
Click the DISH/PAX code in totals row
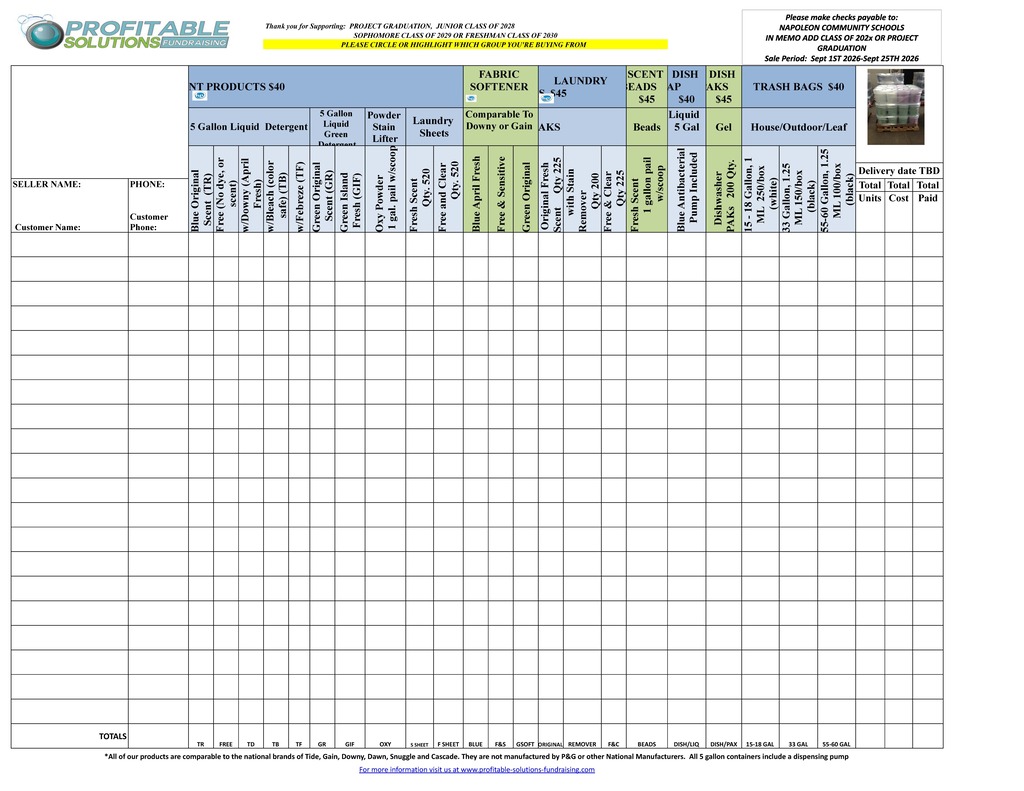[724, 744]
